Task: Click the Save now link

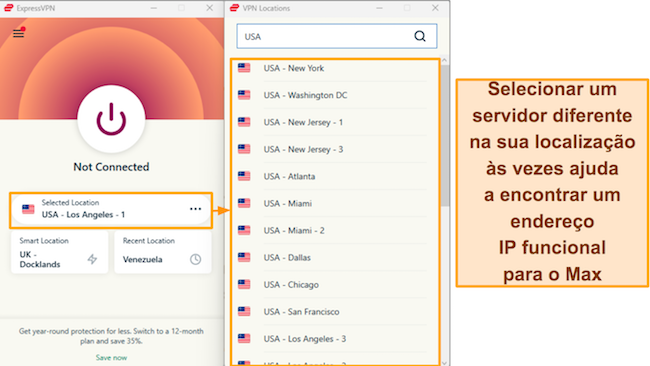Action: pyautogui.click(x=111, y=357)
